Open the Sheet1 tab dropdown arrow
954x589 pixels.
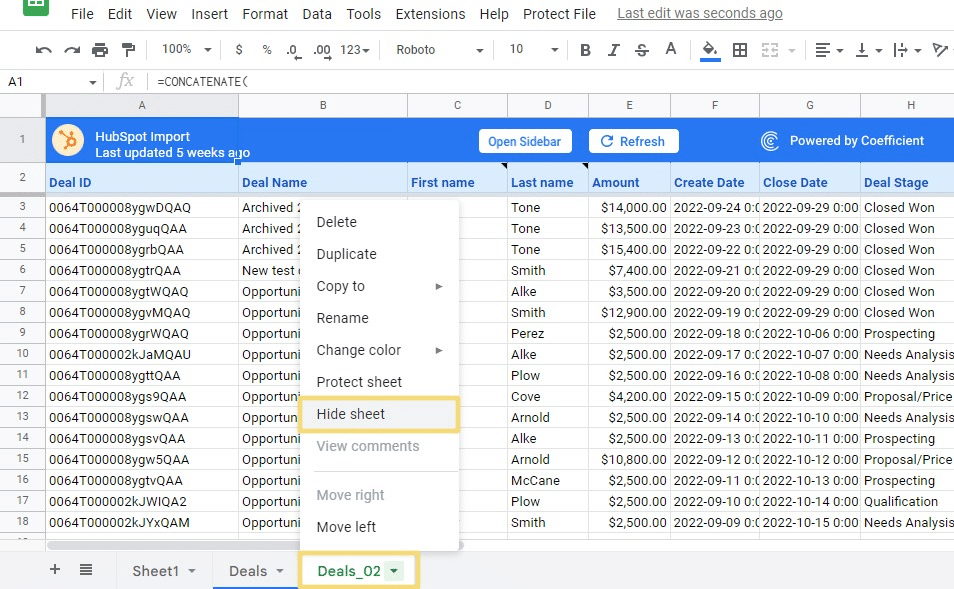192,571
